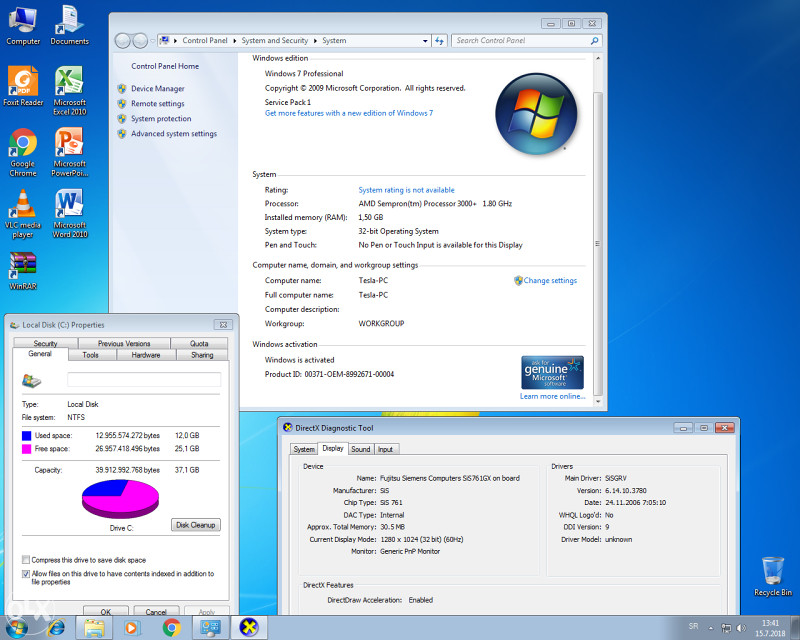Viewport: 800px width, 640px height.
Task: Toggle Allow files to be indexed checkbox
Action: (x=26, y=574)
